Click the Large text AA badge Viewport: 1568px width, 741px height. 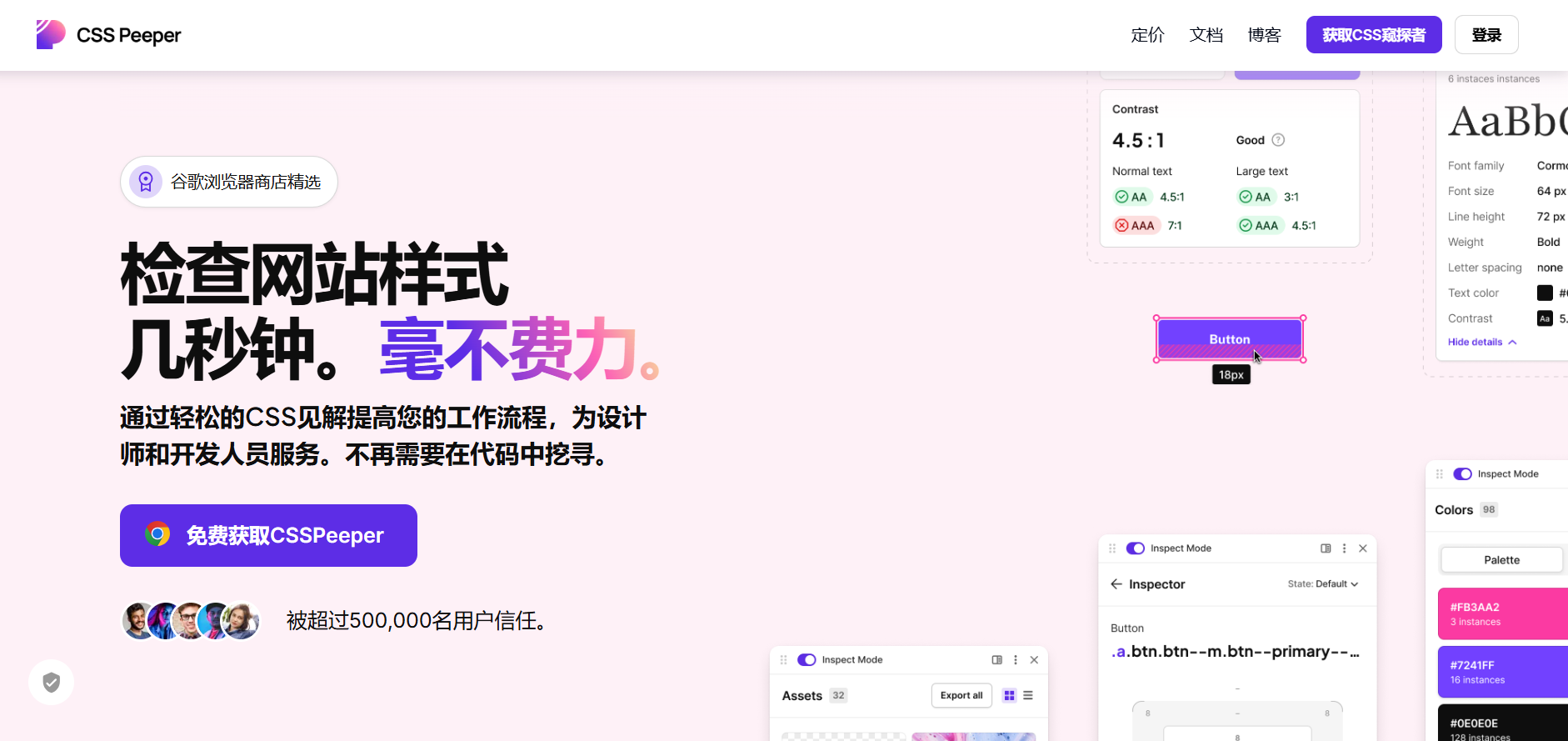[x=1256, y=197]
